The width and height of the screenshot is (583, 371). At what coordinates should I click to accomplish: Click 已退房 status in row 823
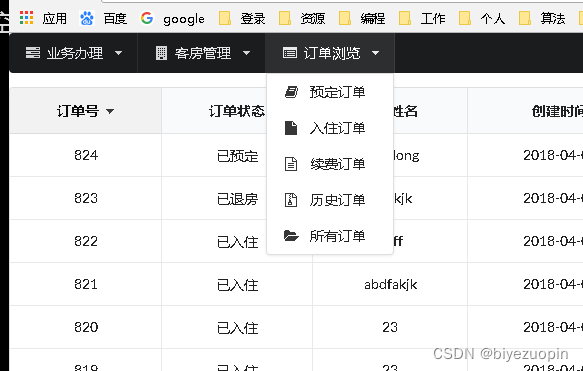[238, 199]
